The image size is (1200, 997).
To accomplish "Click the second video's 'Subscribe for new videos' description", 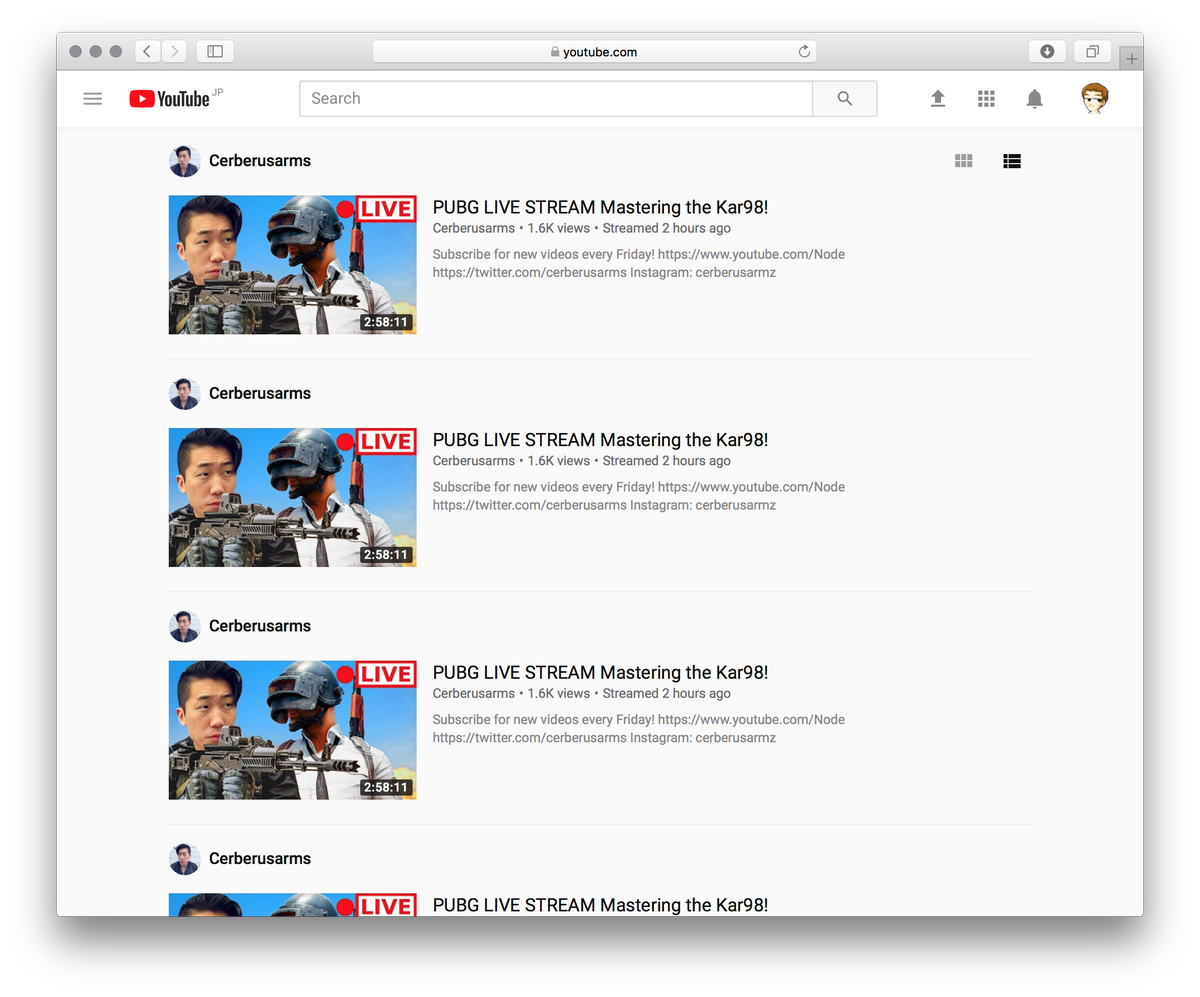I will (639, 496).
